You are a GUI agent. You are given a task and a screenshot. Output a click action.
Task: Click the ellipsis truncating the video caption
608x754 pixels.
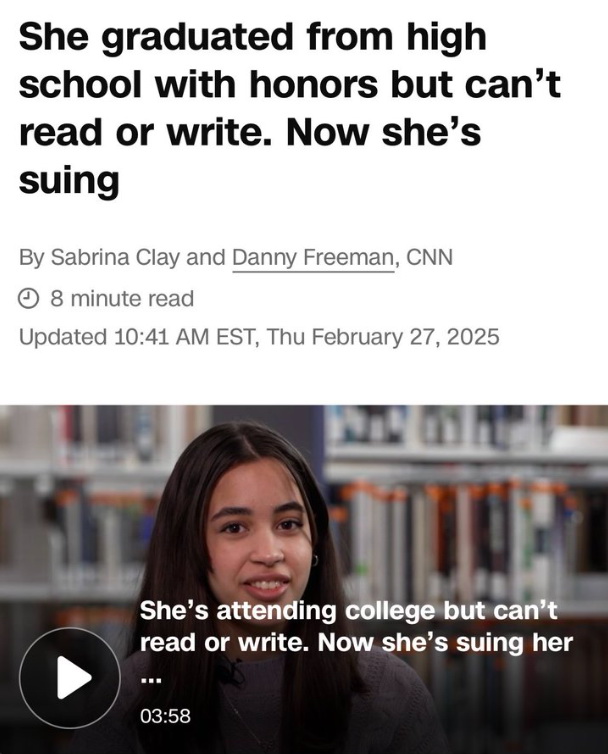tap(150, 678)
